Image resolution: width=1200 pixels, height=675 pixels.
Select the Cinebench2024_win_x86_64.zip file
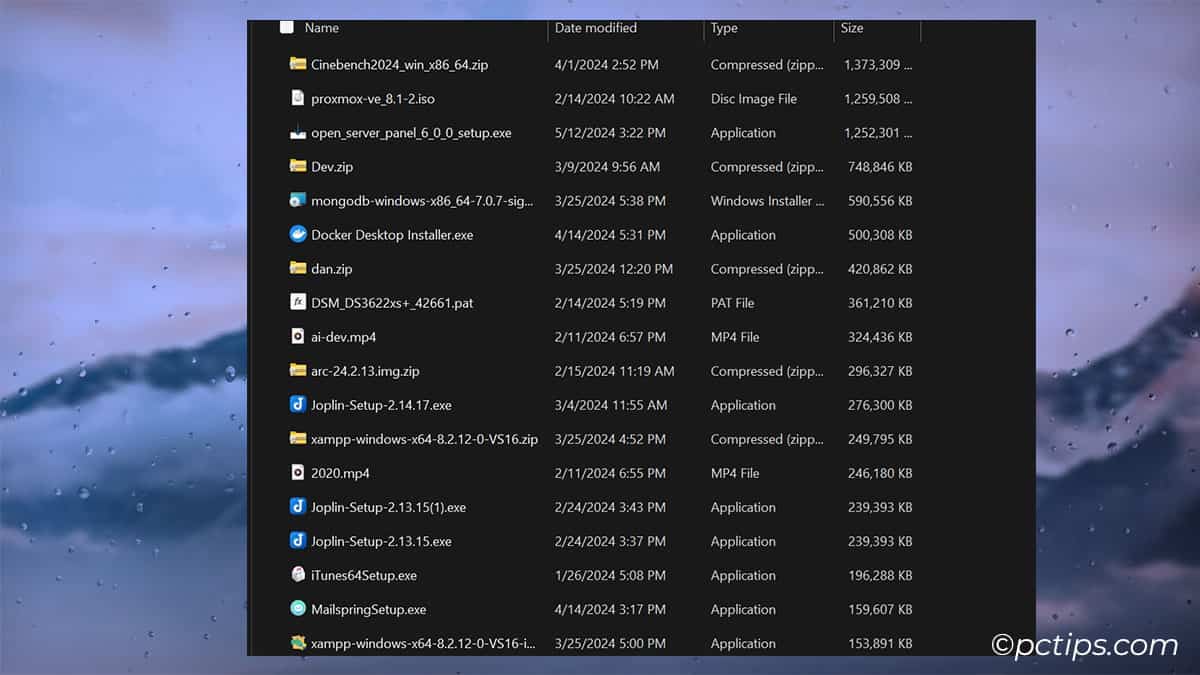click(400, 64)
